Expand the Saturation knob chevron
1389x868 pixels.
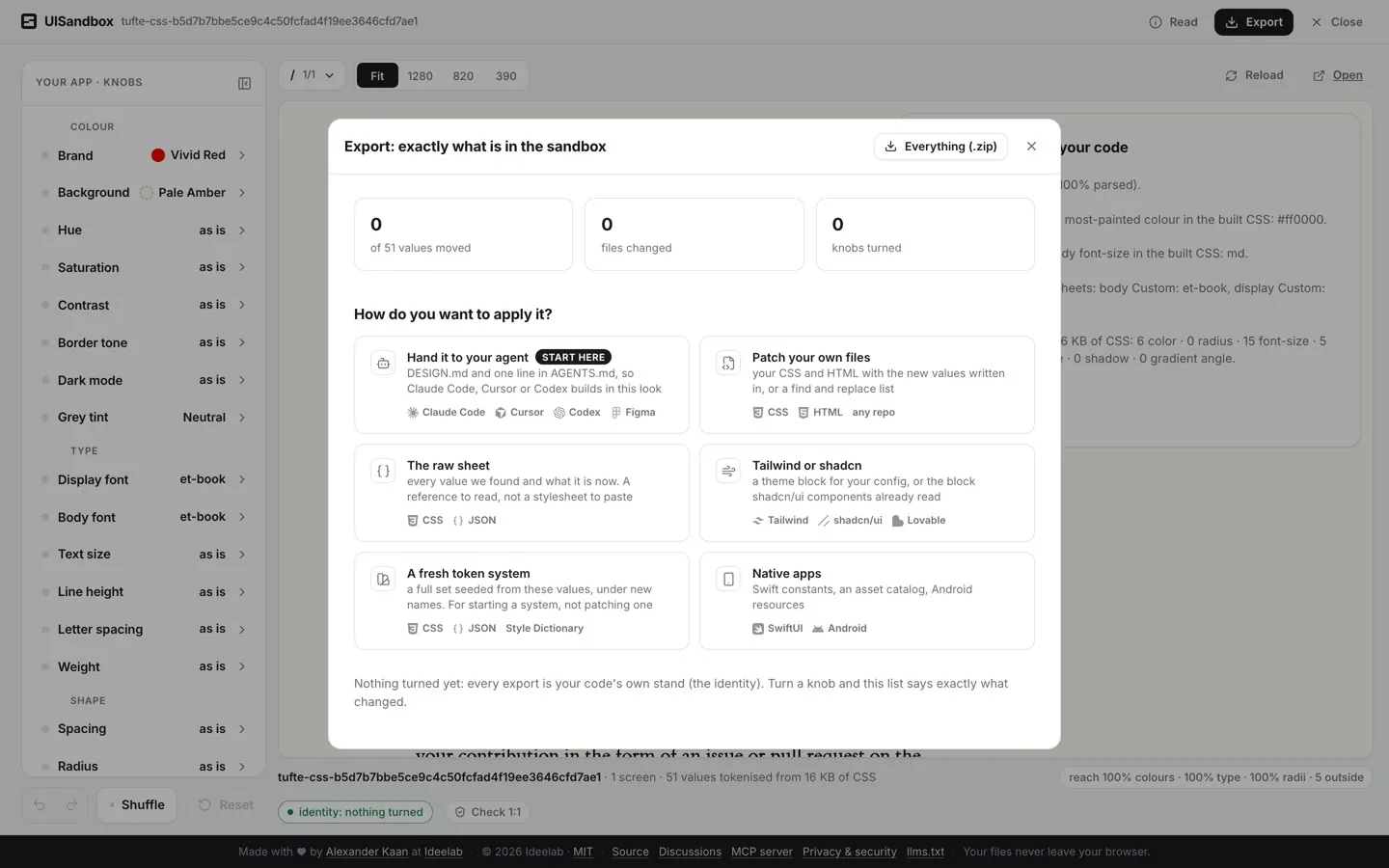point(242,267)
